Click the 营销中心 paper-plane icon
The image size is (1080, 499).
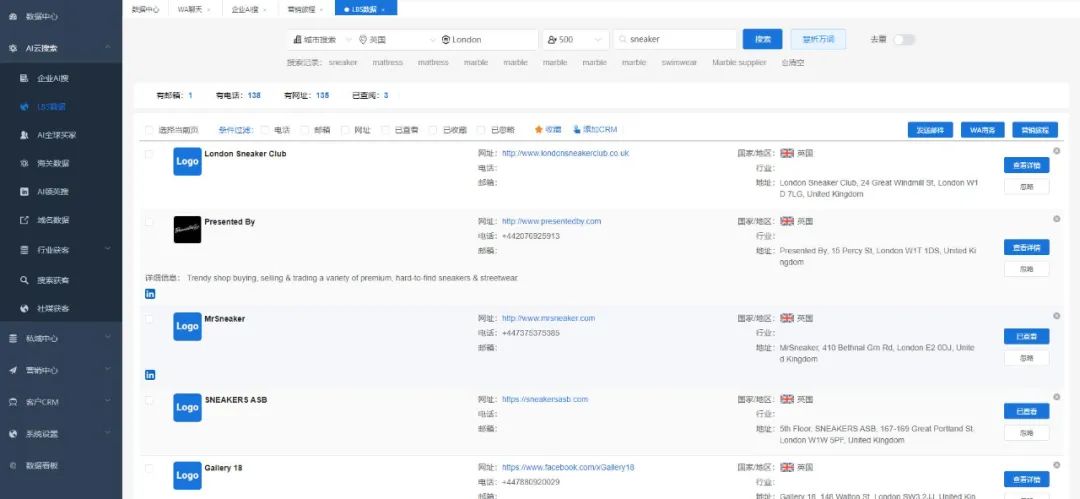(x=12, y=370)
